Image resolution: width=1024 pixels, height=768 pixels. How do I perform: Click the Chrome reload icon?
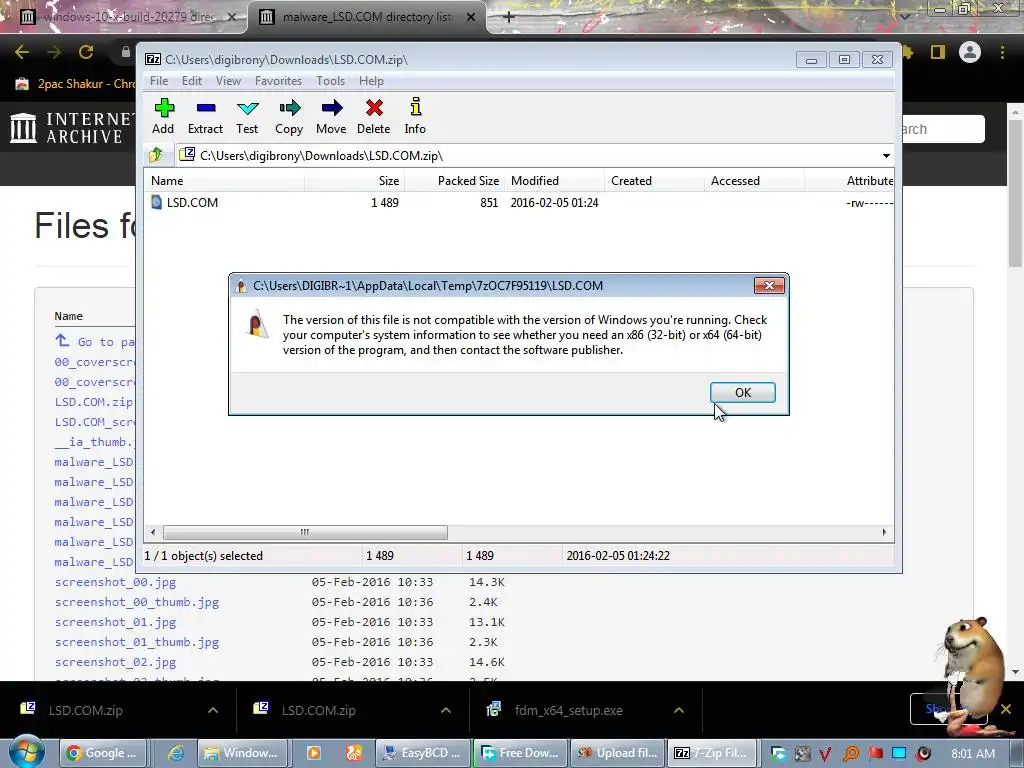86,52
